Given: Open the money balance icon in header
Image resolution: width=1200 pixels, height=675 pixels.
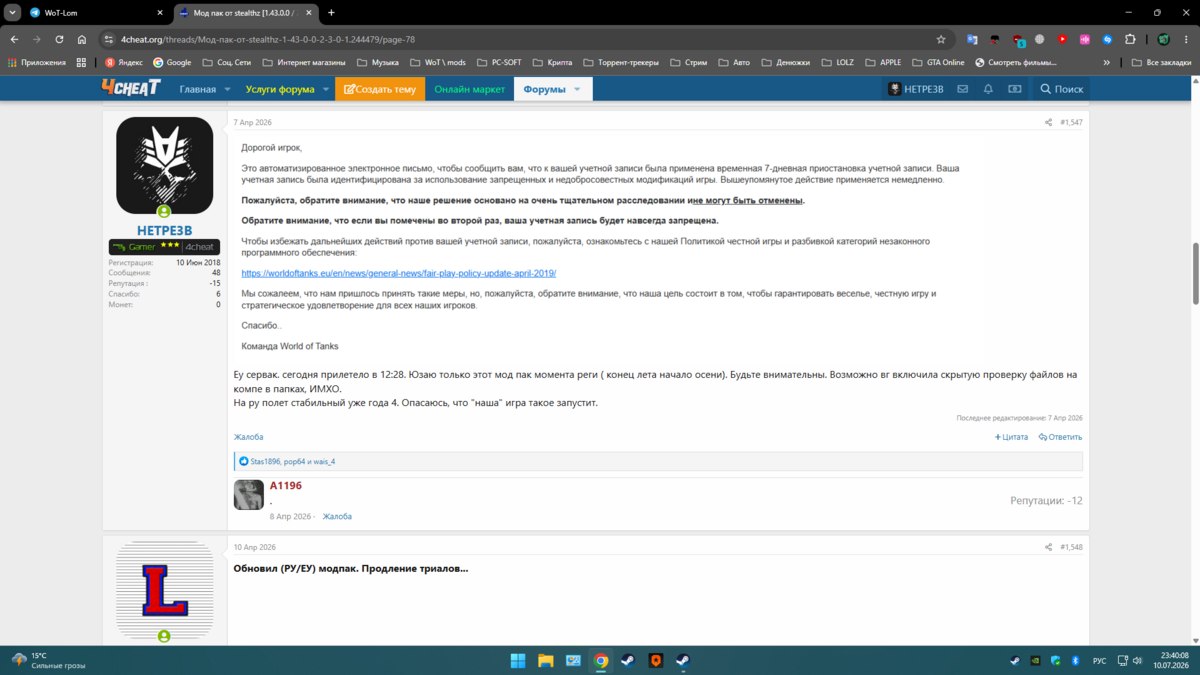Looking at the screenshot, I should tap(1014, 89).
